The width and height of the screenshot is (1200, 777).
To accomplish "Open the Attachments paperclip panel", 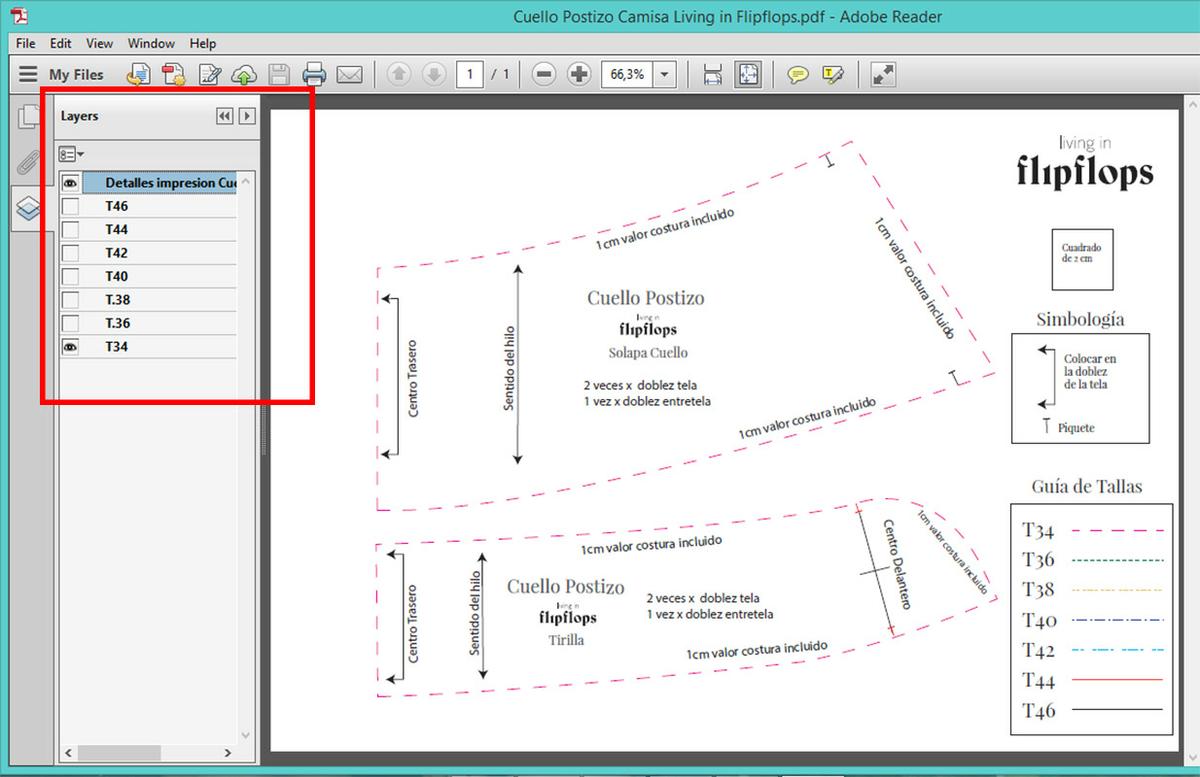I will (x=28, y=162).
